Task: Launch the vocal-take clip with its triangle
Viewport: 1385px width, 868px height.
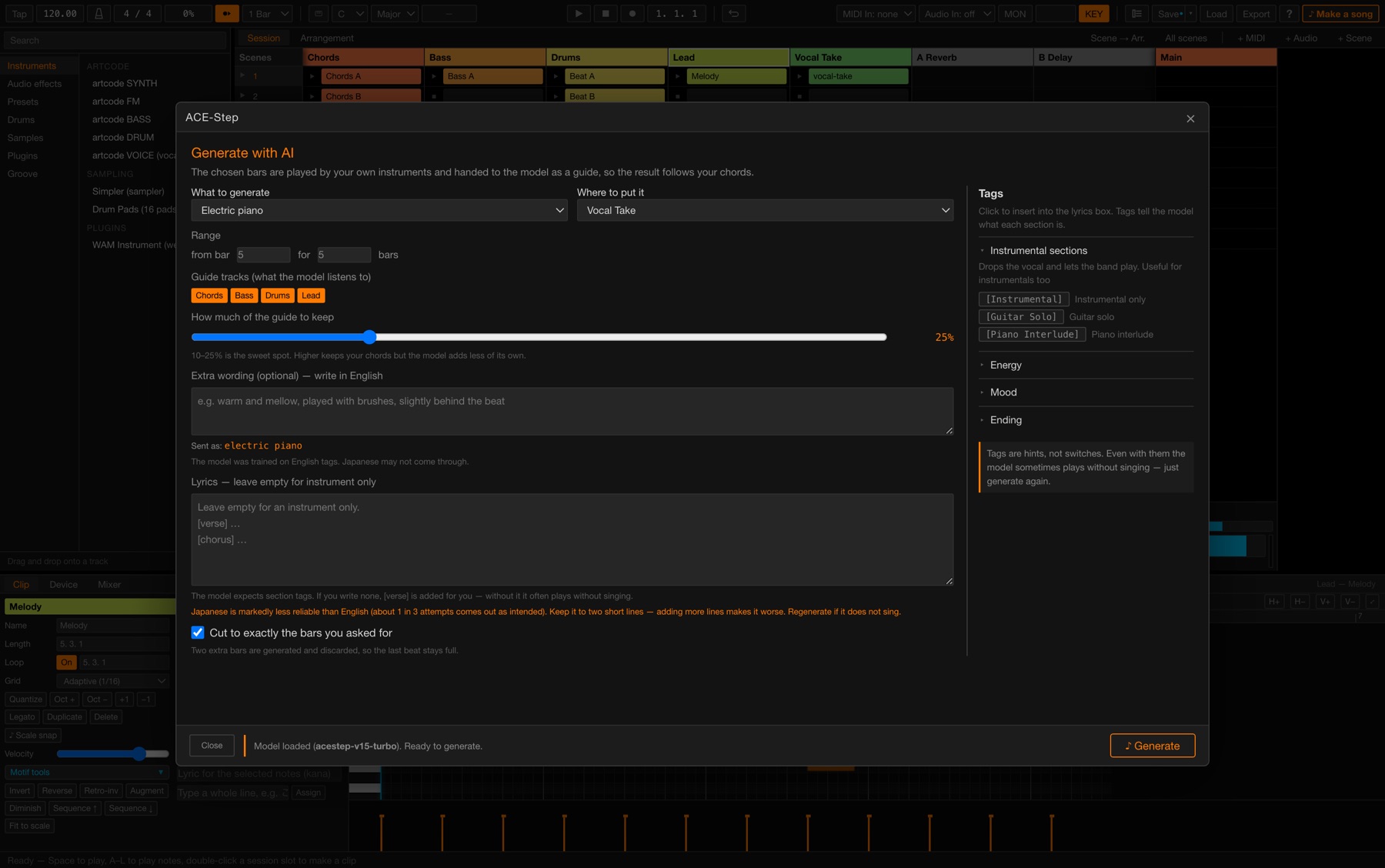Action: (799, 76)
